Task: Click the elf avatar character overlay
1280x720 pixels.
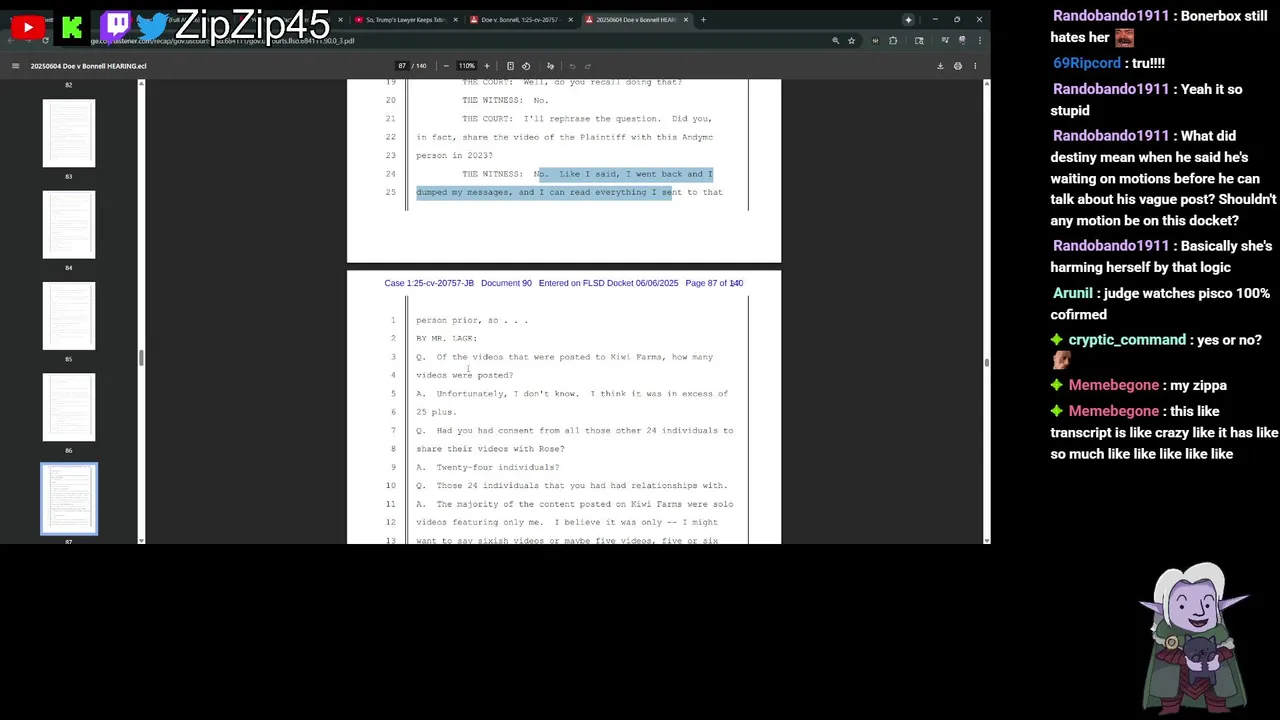Action: 1196,636
